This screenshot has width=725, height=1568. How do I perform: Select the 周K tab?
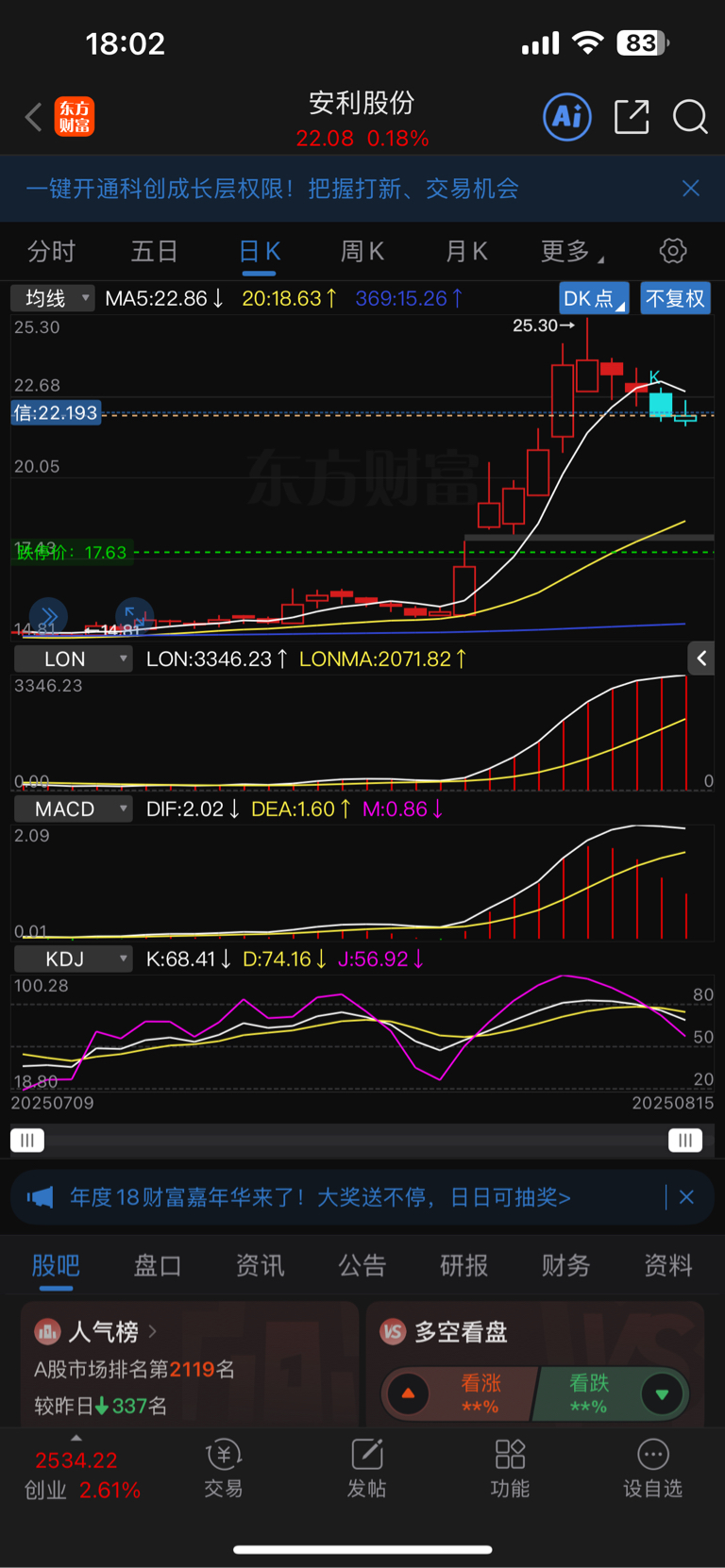tap(362, 251)
